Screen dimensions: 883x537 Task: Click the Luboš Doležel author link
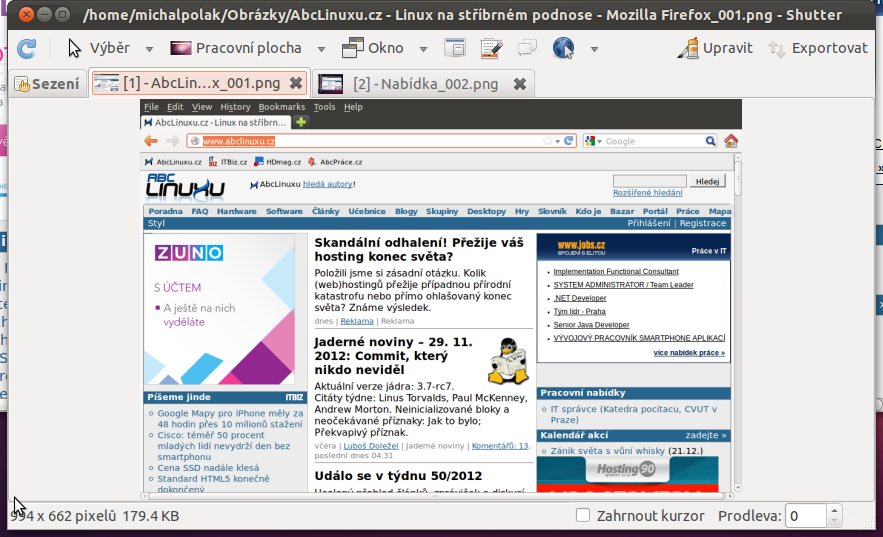pyautogui.click(x=371, y=446)
